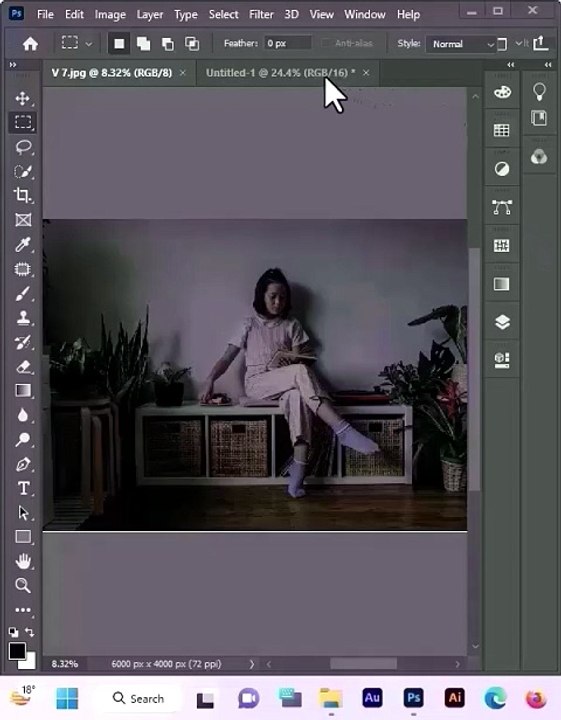Expand the toolbar double-arrow at top left
The image size is (561, 720).
[13, 65]
